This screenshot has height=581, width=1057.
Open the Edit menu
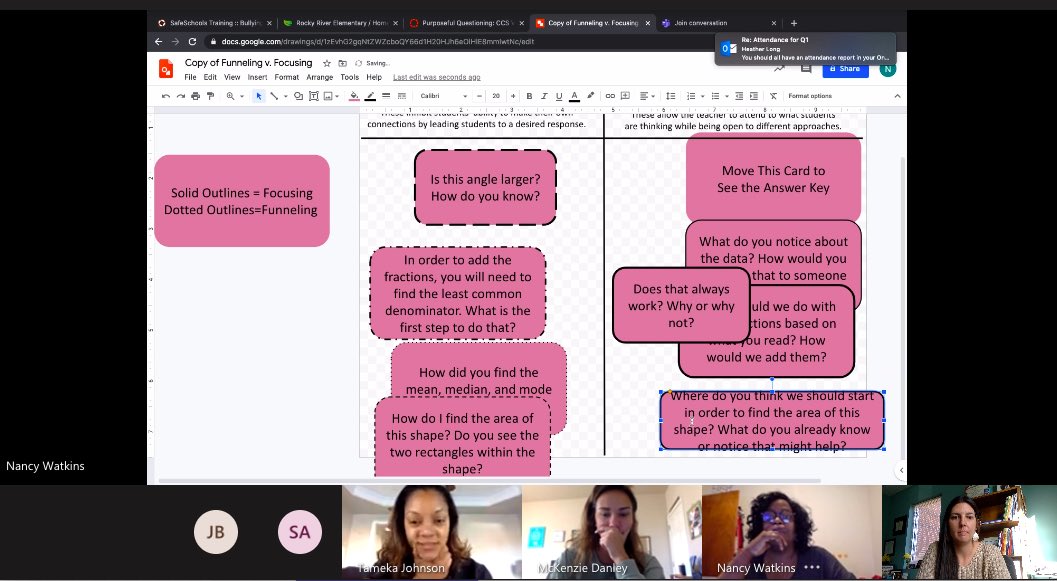pos(210,78)
